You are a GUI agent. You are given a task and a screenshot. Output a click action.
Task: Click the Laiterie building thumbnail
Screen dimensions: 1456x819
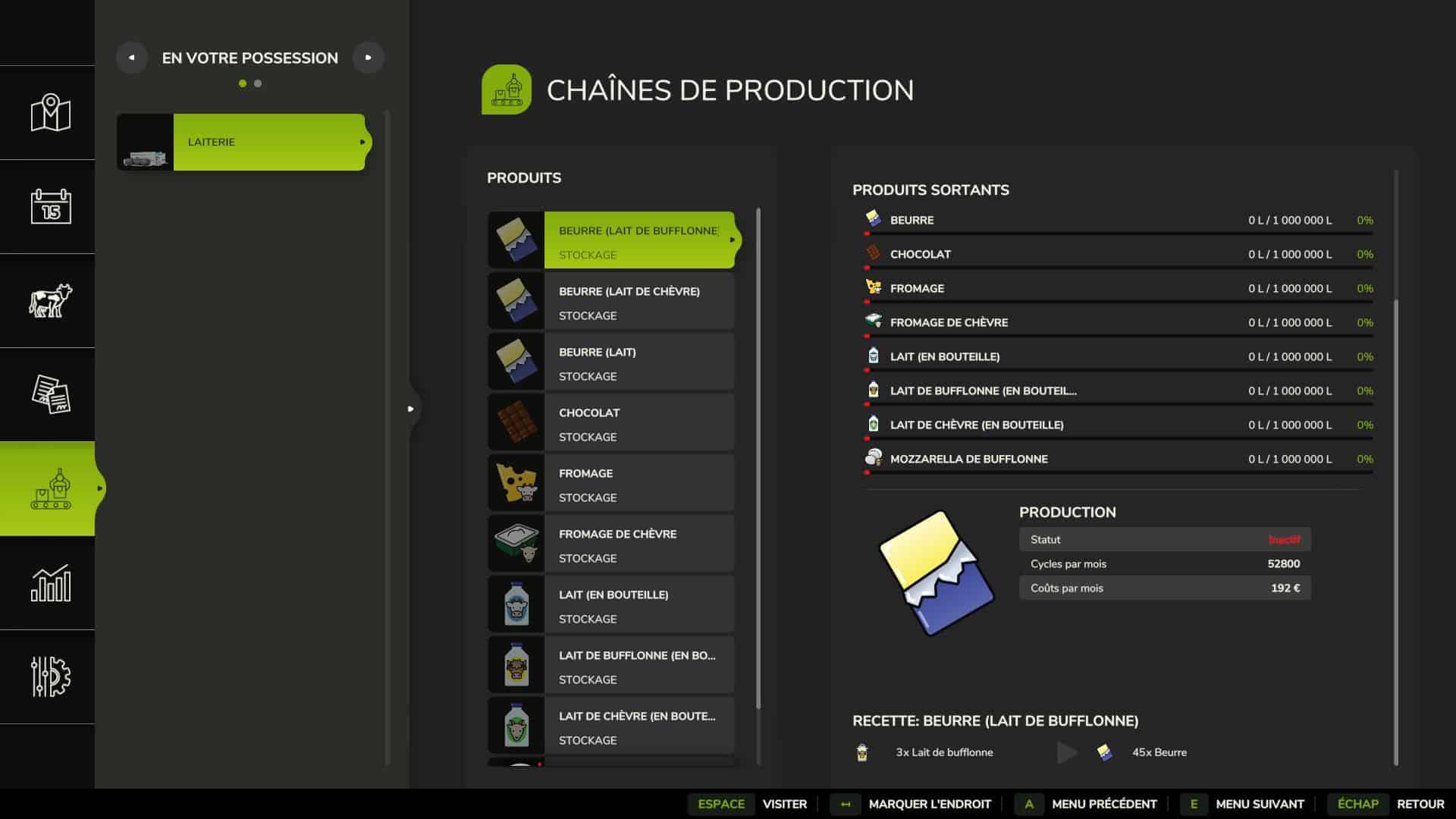(x=145, y=142)
